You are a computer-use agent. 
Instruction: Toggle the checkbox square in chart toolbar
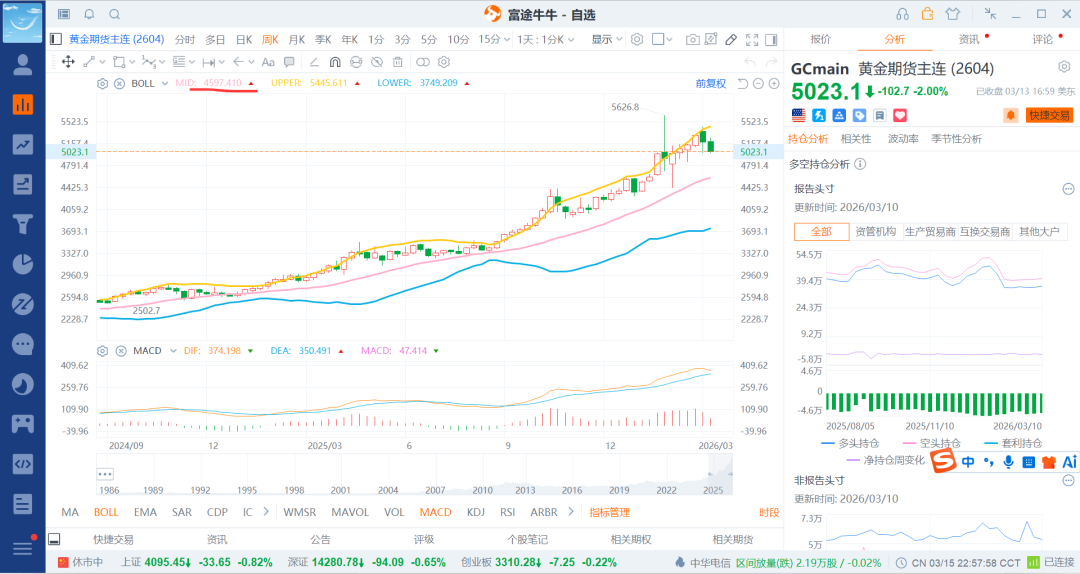pyautogui.click(x=658, y=40)
